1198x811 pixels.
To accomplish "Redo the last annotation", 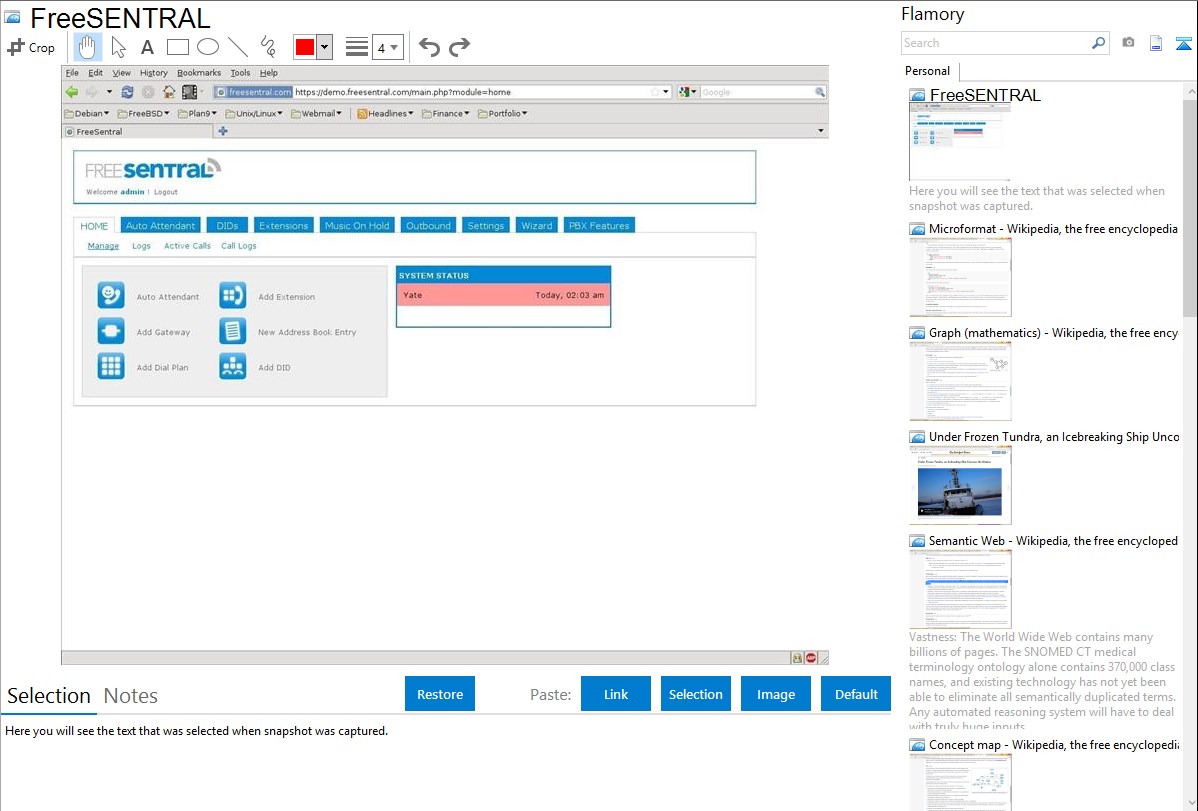I will pyautogui.click(x=459, y=47).
